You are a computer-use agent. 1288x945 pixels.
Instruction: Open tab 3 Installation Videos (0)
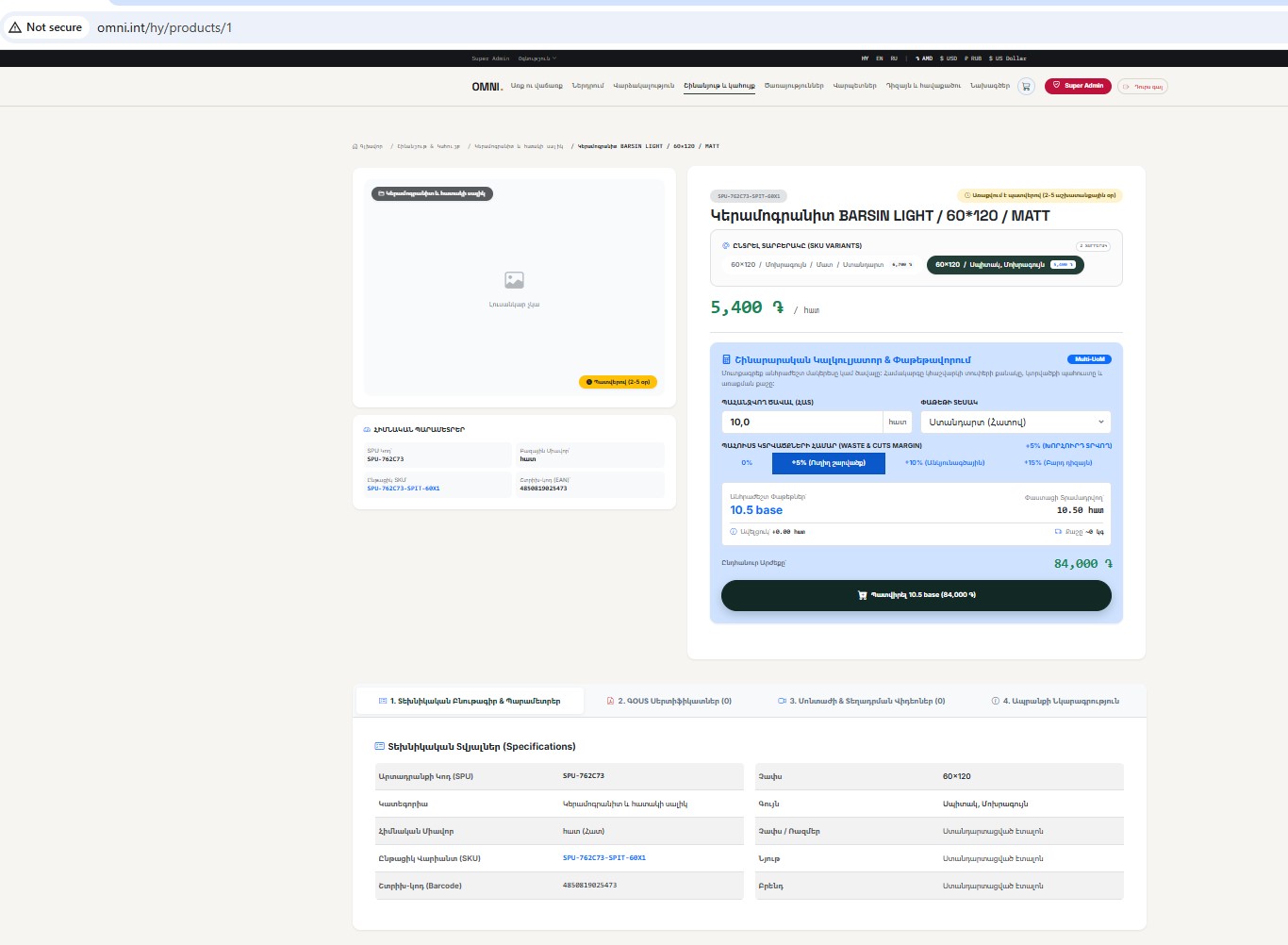point(861,701)
